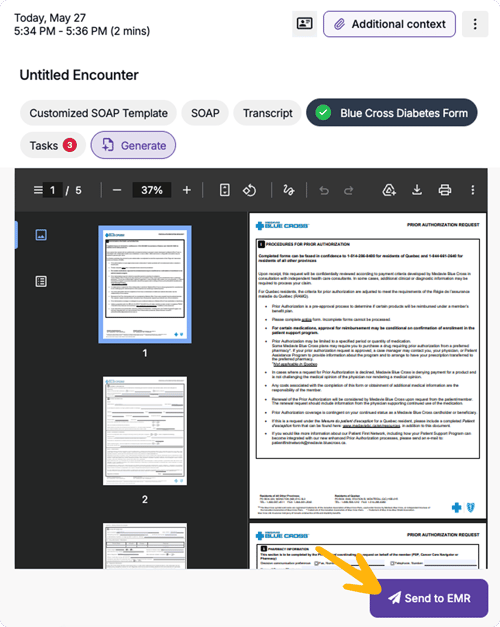
Task: Print the PDF document
Action: point(444,190)
